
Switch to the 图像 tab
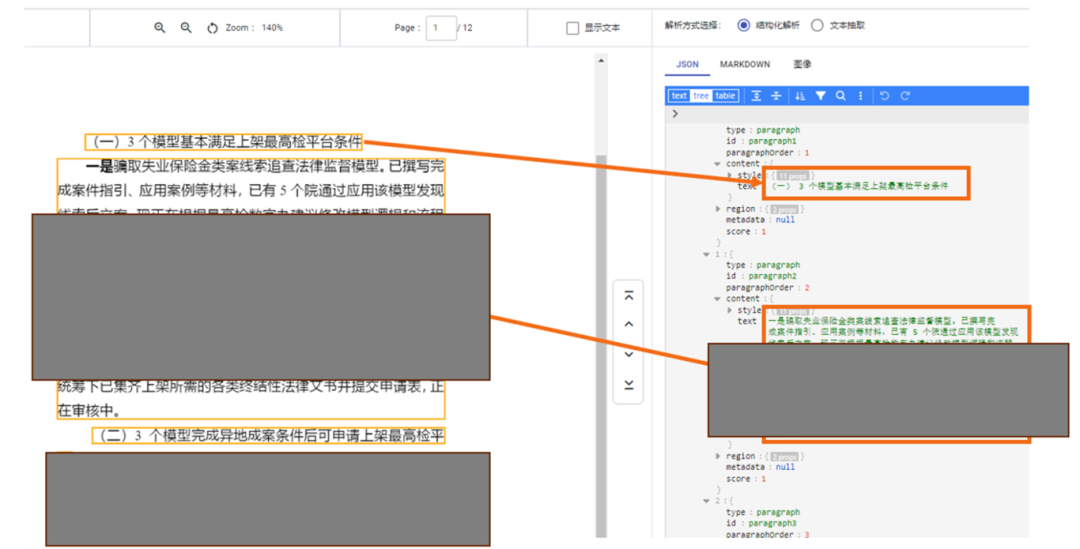tap(802, 64)
